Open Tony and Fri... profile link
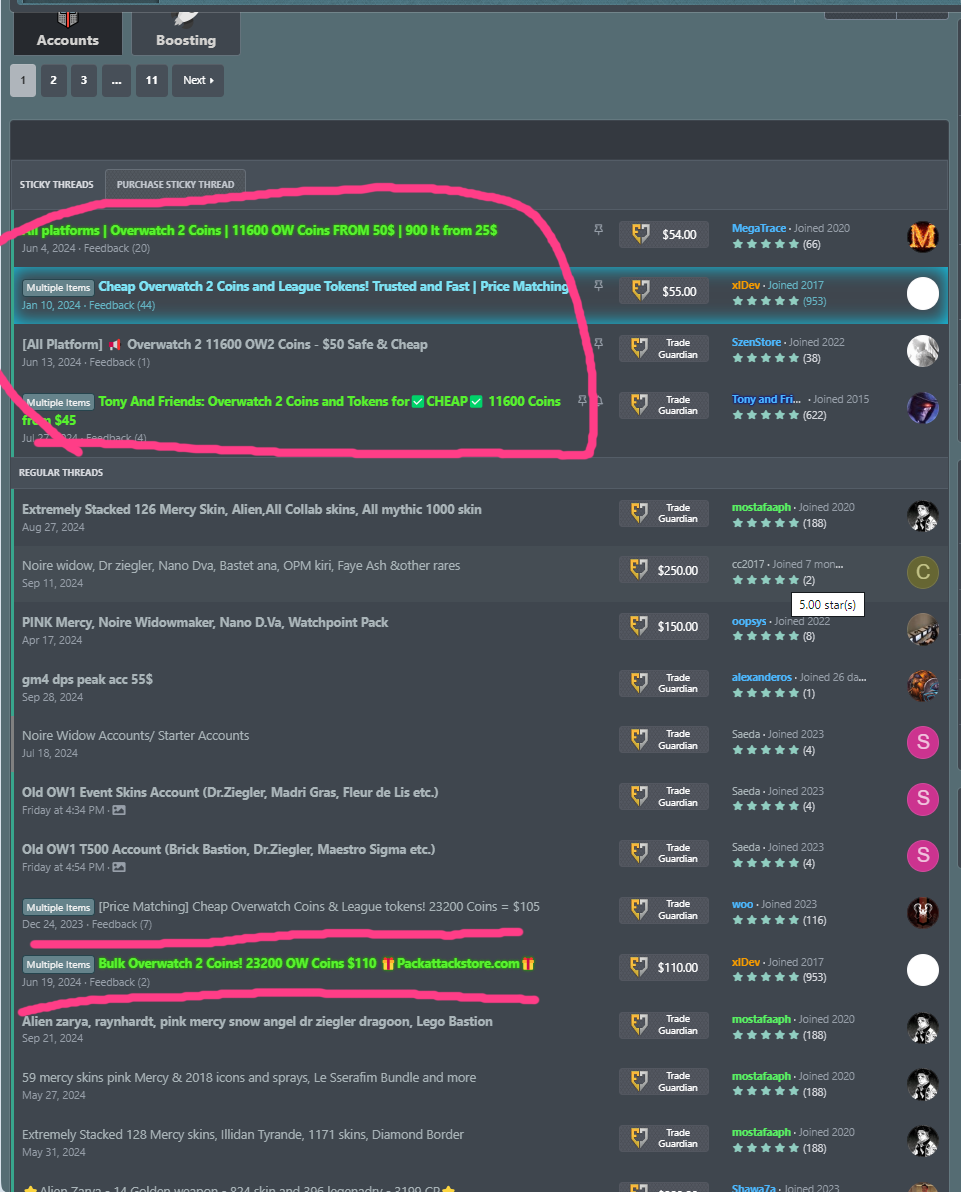The image size is (961, 1192). (x=766, y=399)
